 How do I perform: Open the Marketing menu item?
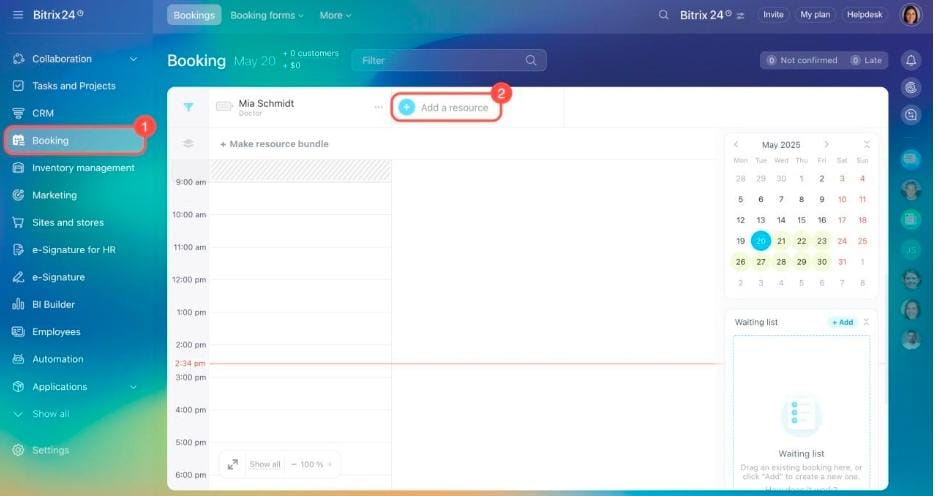(54, 195)
